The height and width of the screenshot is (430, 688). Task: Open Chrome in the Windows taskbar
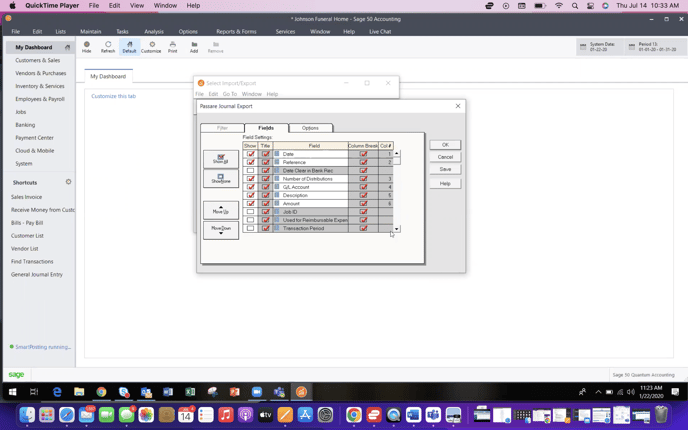[x=101, y=392]
